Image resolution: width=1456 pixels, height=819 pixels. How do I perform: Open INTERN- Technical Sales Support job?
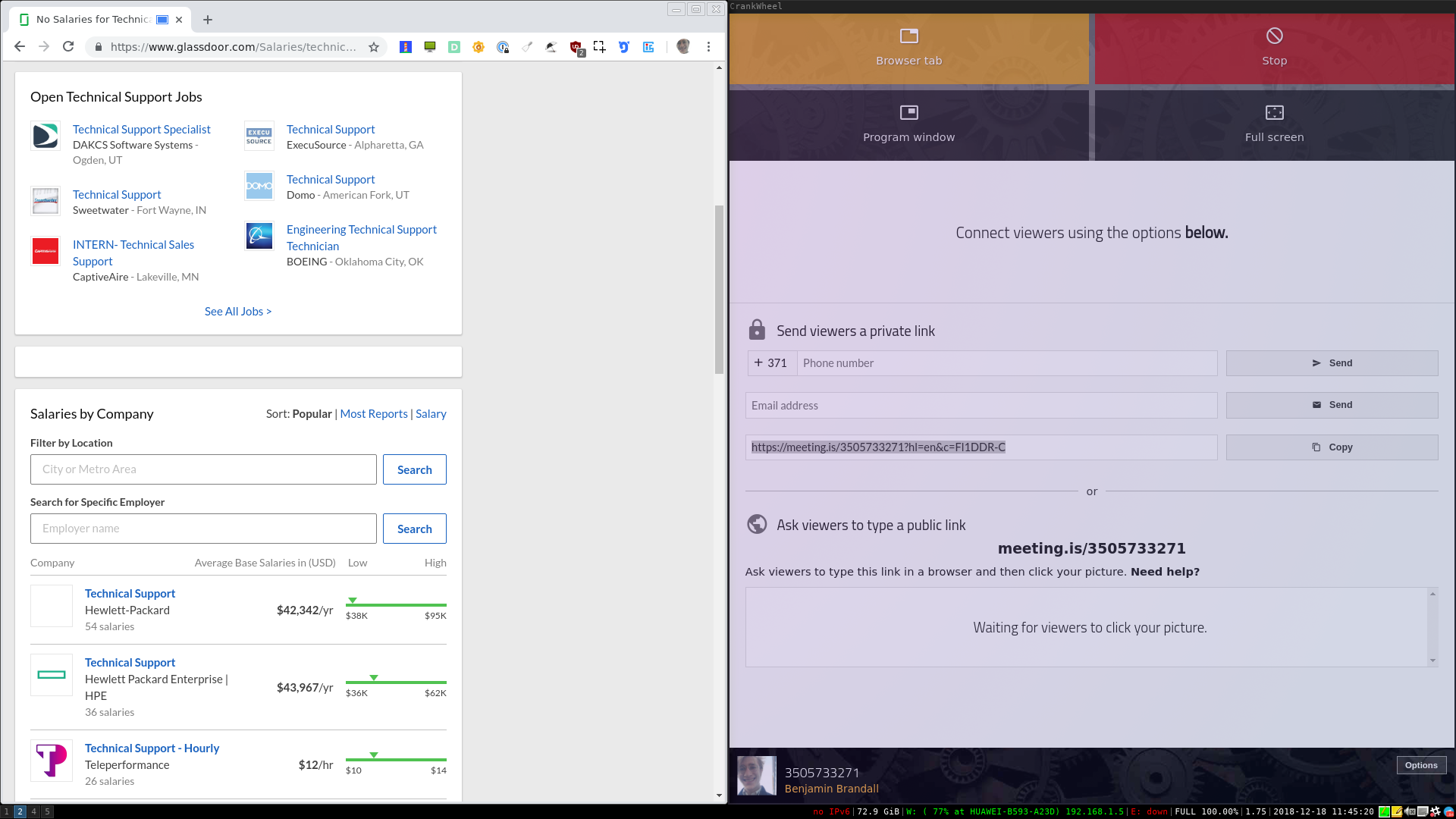pyautogui.click(x=133, y=253)
